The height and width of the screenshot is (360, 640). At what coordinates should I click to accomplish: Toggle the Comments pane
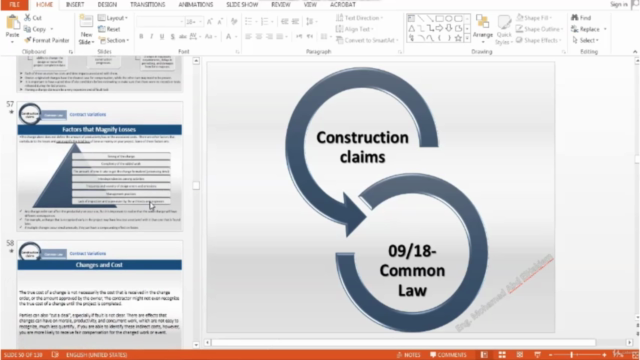pyautogui.click(x=448, y=355)
